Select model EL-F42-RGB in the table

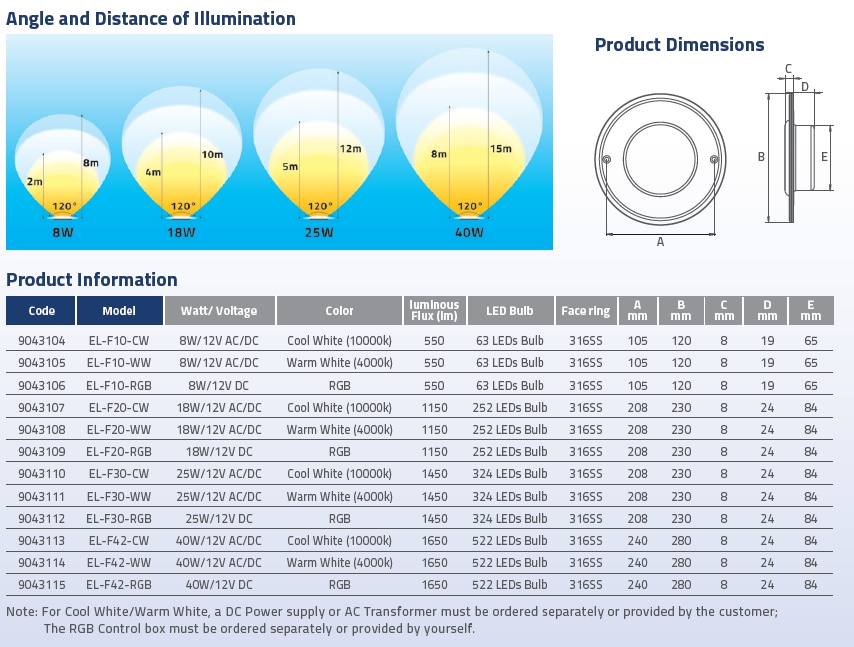click(119, 585)
